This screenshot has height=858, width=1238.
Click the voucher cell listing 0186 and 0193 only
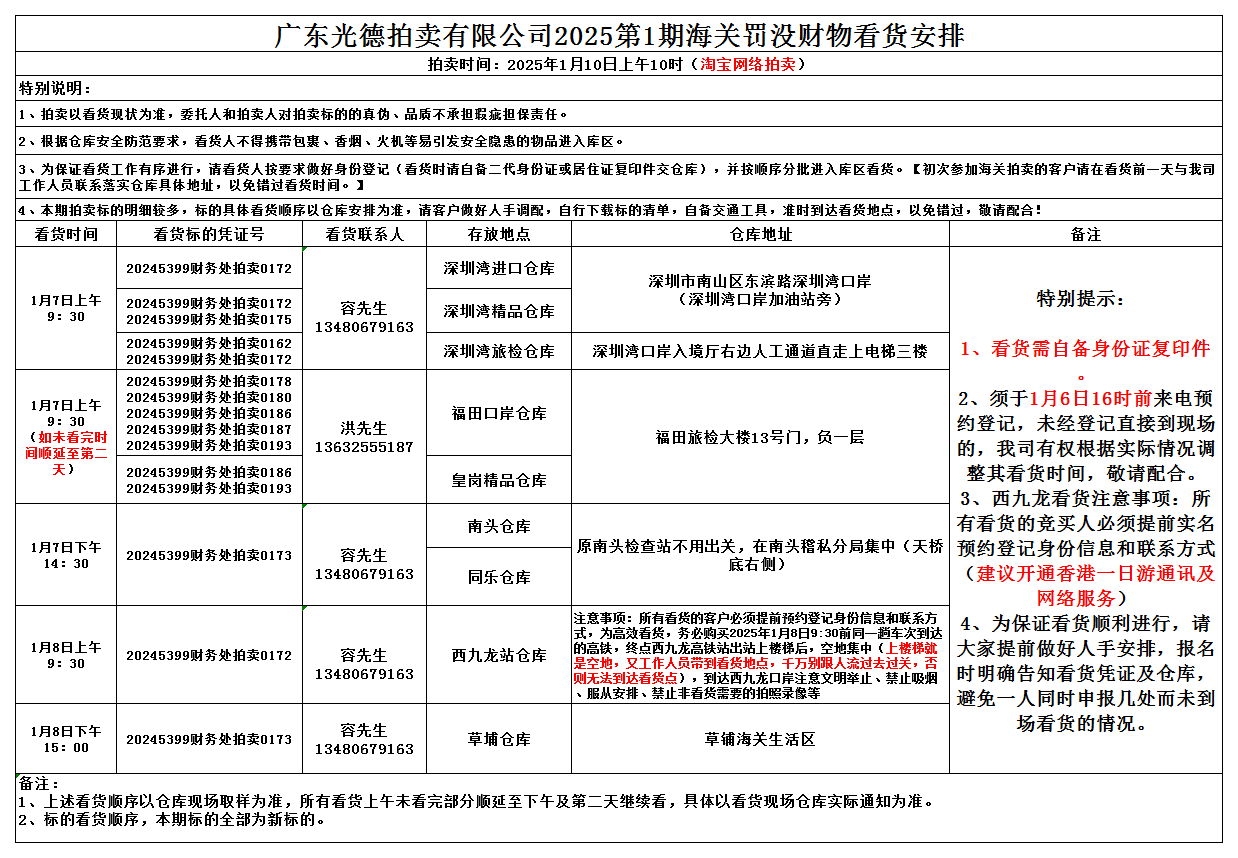pos(209,479)
